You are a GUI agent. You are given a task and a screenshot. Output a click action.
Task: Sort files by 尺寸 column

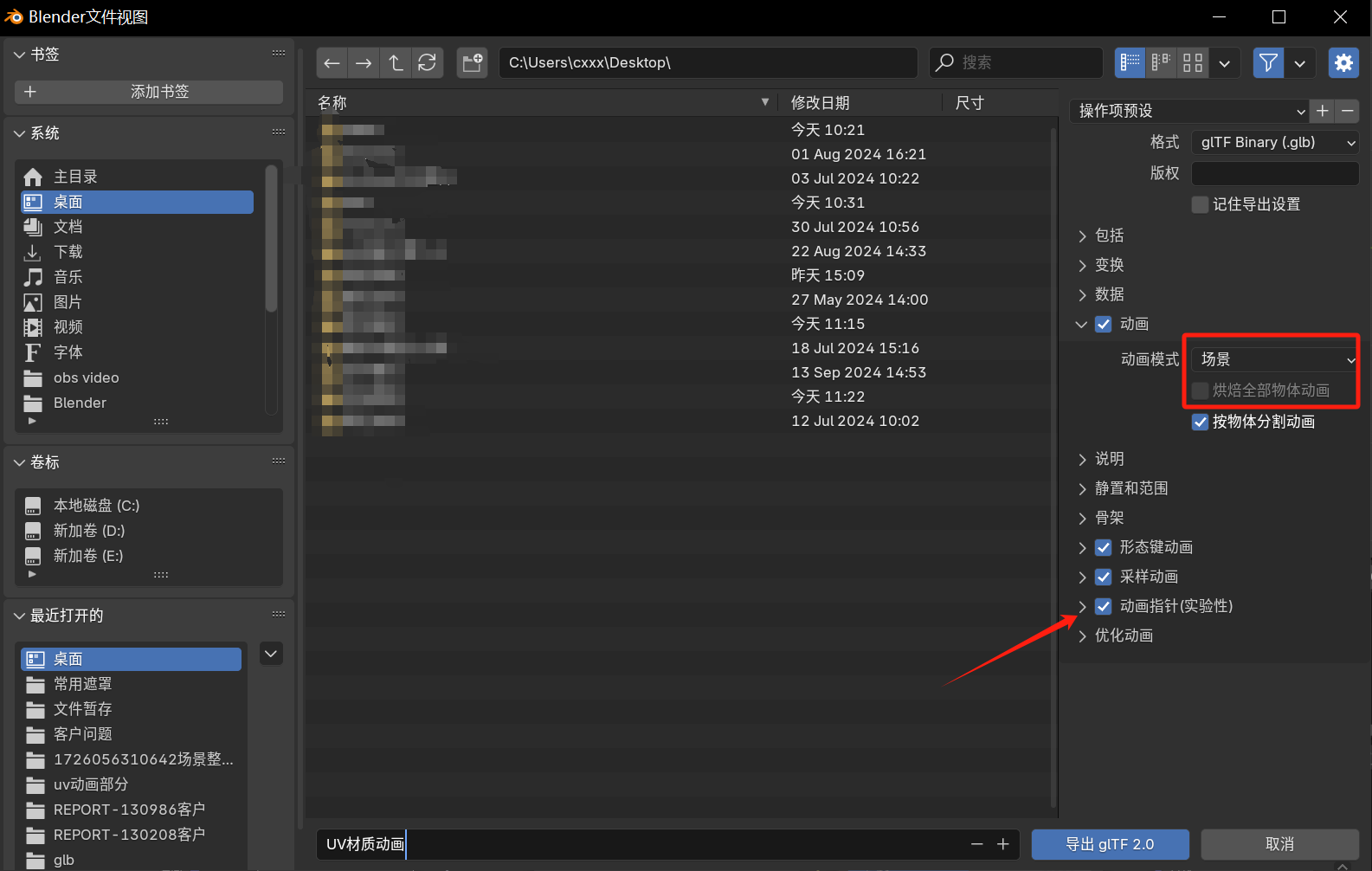point(1000,103)
